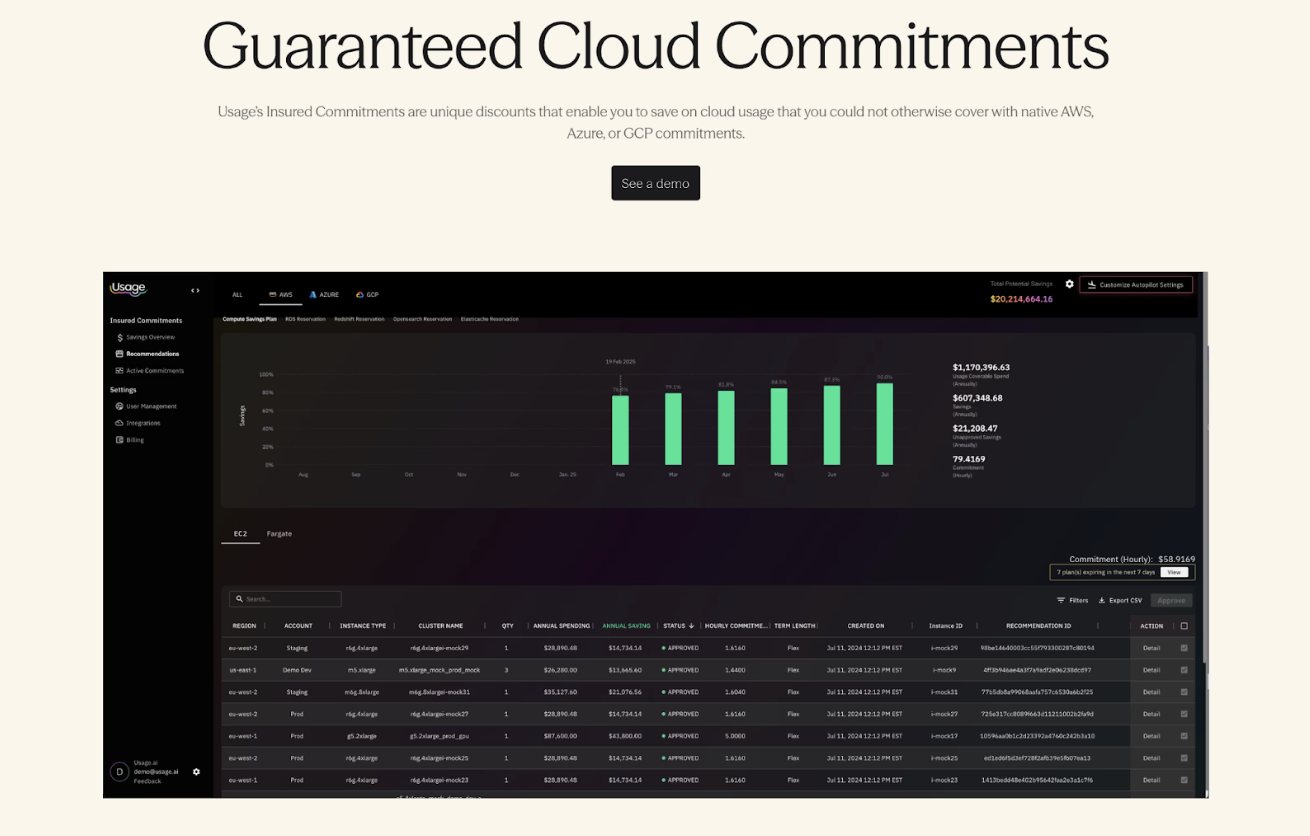Screen dimensions: 1310x836
Task: Click the Jul bar in savings chart
Action: [x=884, y=424]
